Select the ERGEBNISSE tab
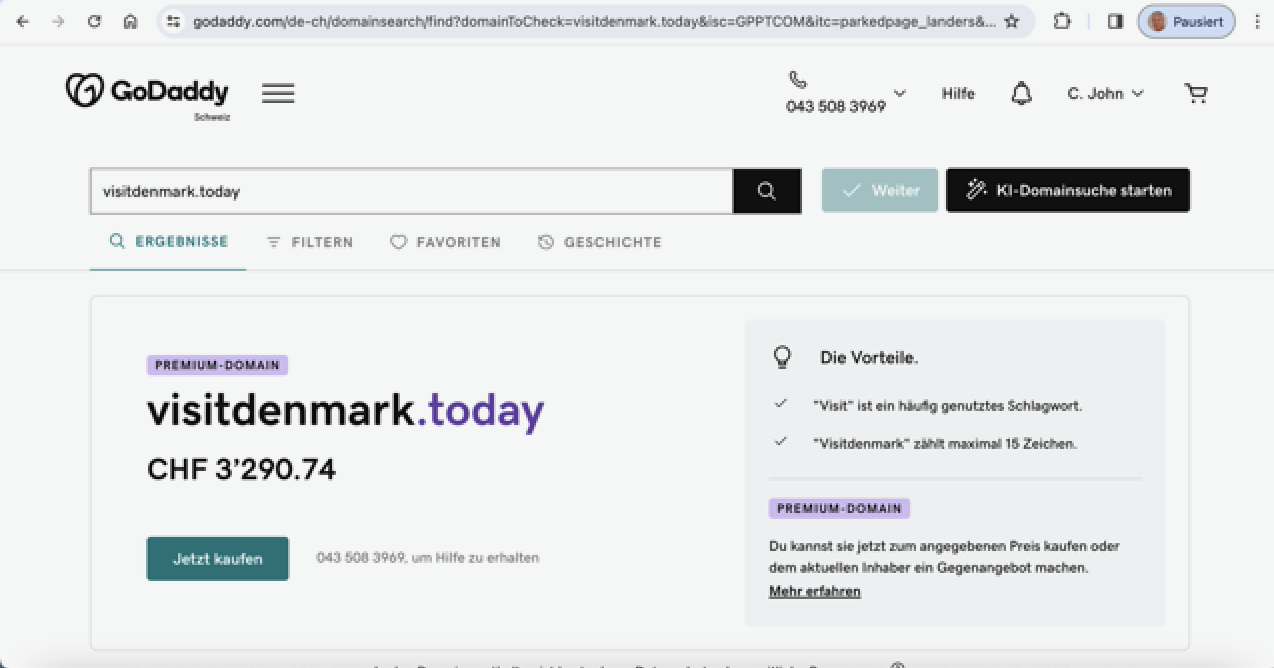Image resolution: width=1274 pixels, height=668 pixels. pos(168,242)
